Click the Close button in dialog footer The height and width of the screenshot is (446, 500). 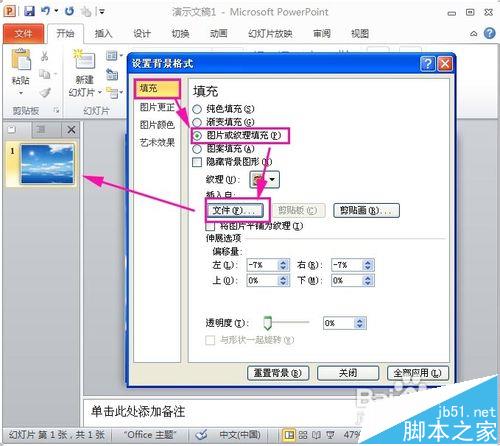coord(348,373)
